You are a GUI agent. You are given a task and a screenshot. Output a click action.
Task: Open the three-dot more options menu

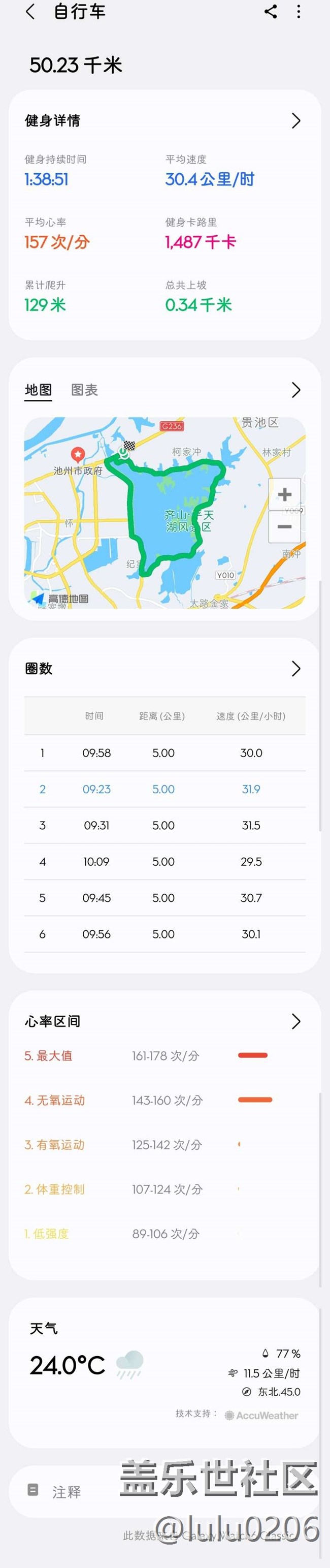point(299,12)
